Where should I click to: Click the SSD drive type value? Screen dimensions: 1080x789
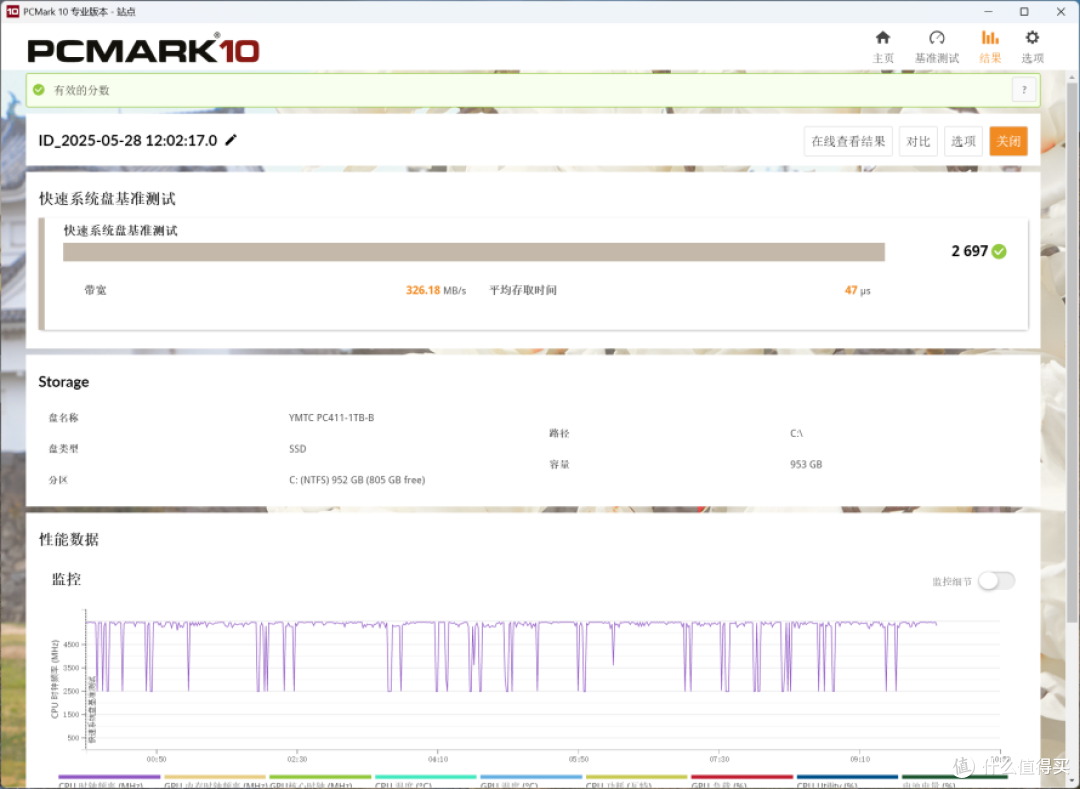(298, 448)
